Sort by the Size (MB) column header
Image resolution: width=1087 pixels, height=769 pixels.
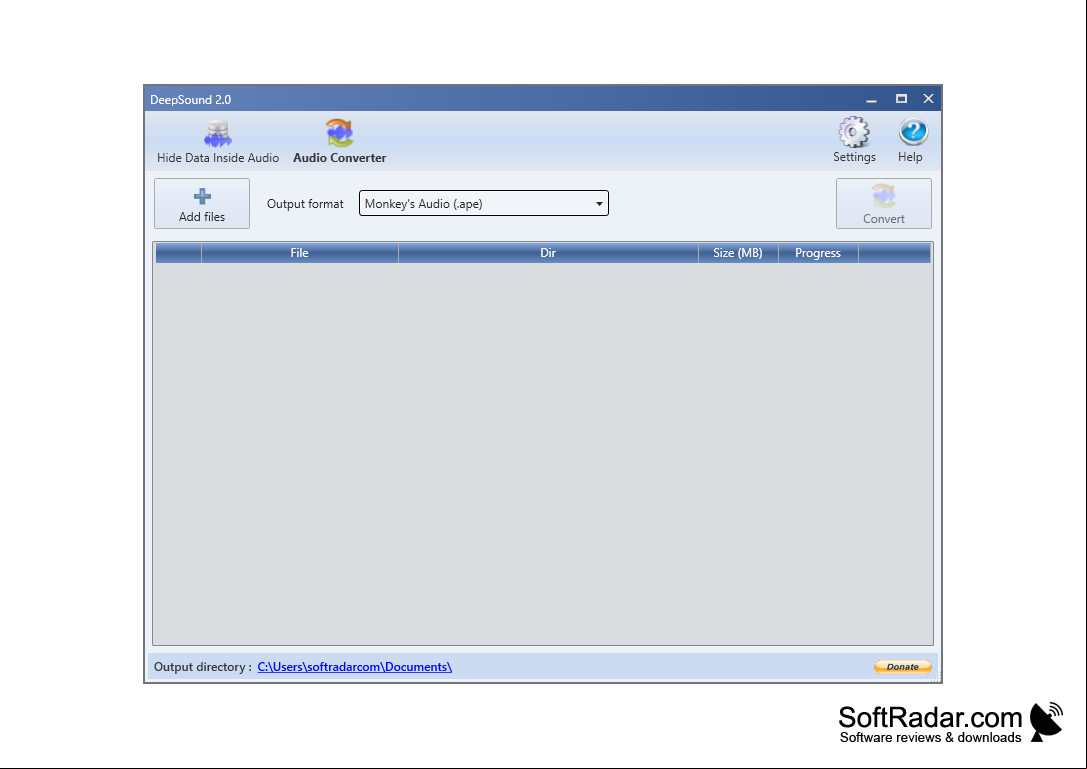[738, 253]
